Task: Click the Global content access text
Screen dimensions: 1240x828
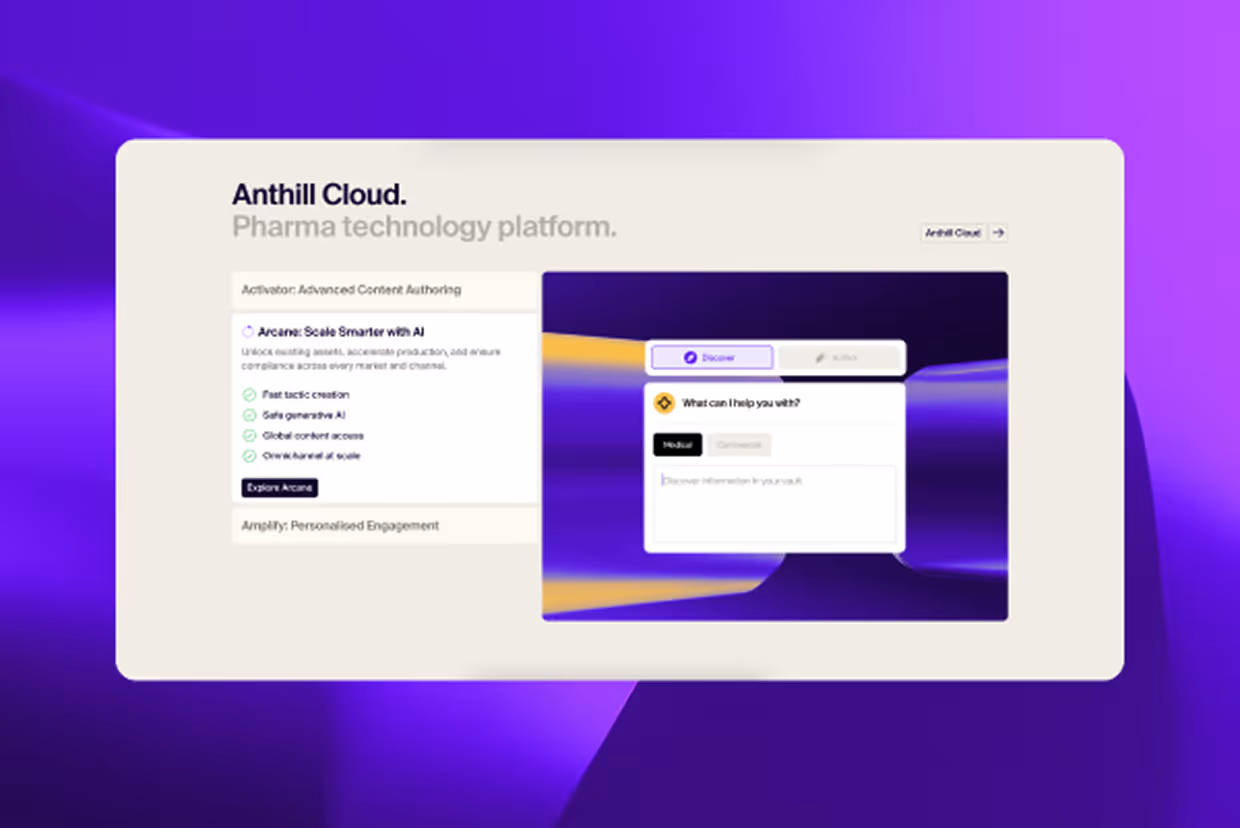Action: pos(313,436)
